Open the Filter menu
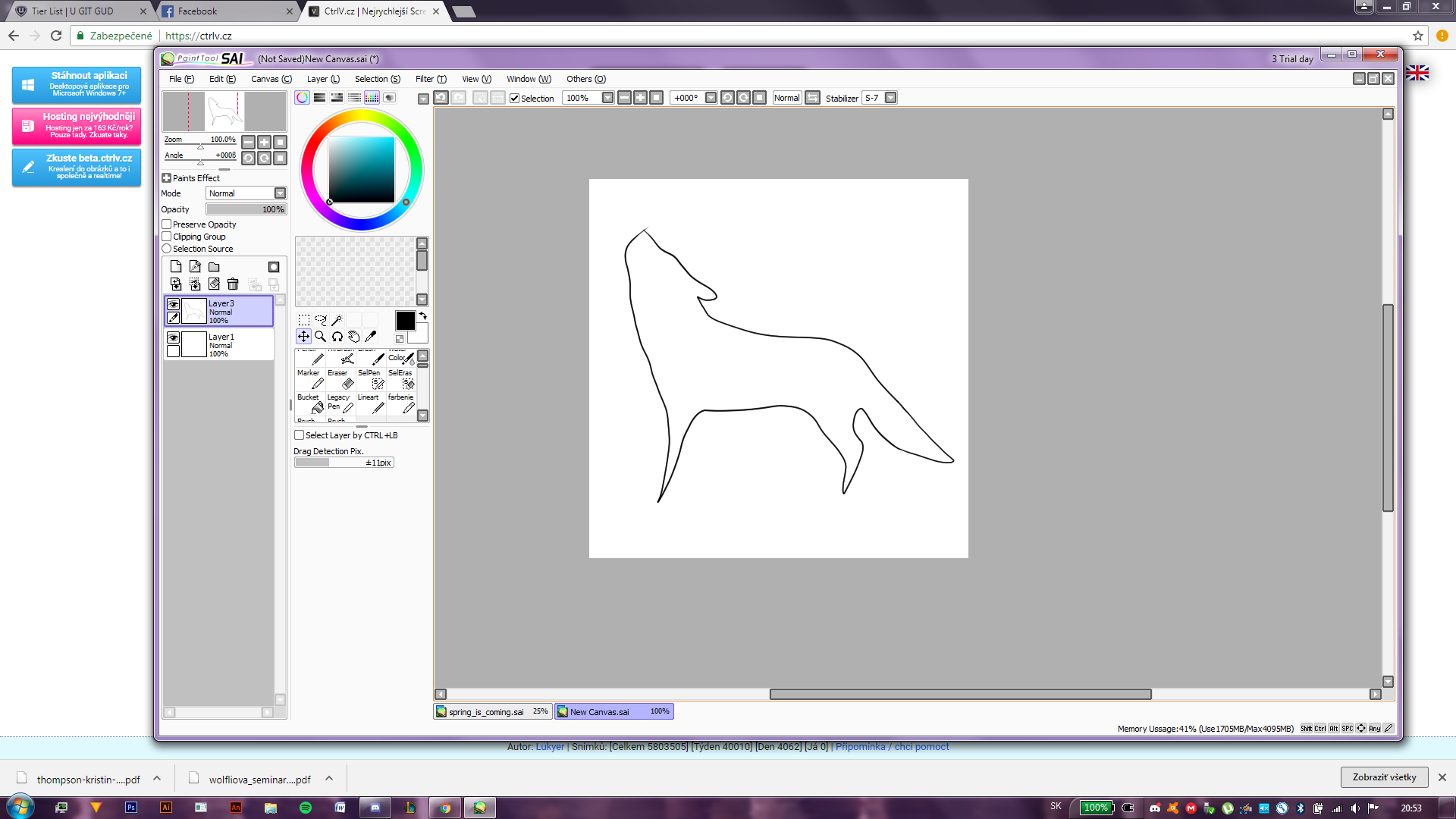1456x819 pixels. pyautogui.click(x=431, y=79)
